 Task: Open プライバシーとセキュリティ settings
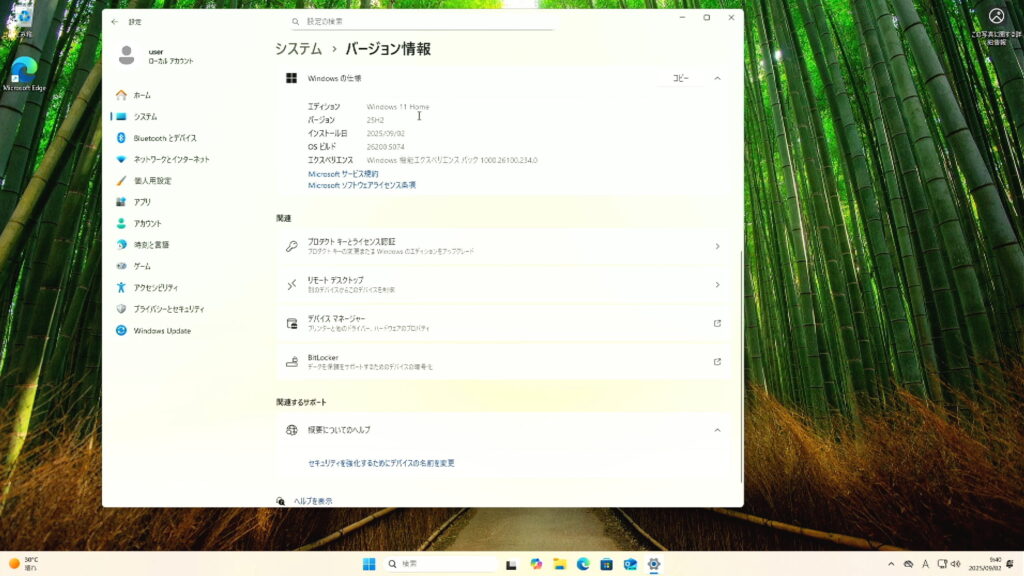[168, 309]
